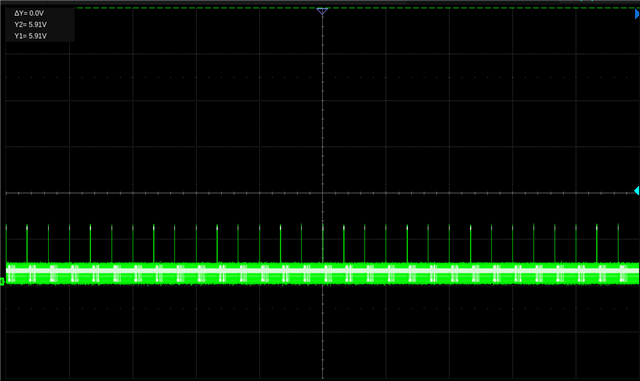This screenshot has width=640, height=381.
Task: Click the vertical center axis above the horizontal axis
Action: pyautogui.click(x=322, y=102)
